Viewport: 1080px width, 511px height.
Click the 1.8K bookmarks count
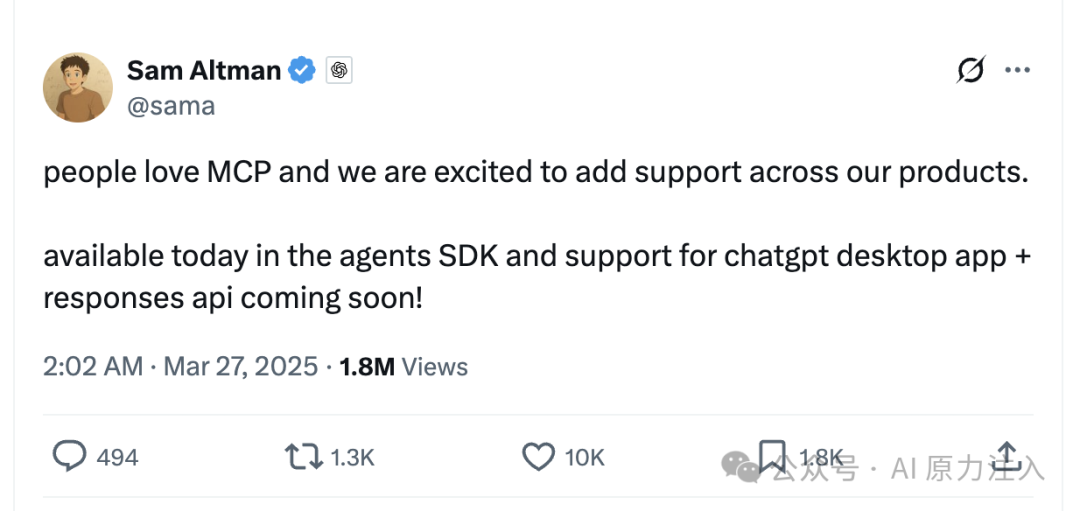pos(821,457)
